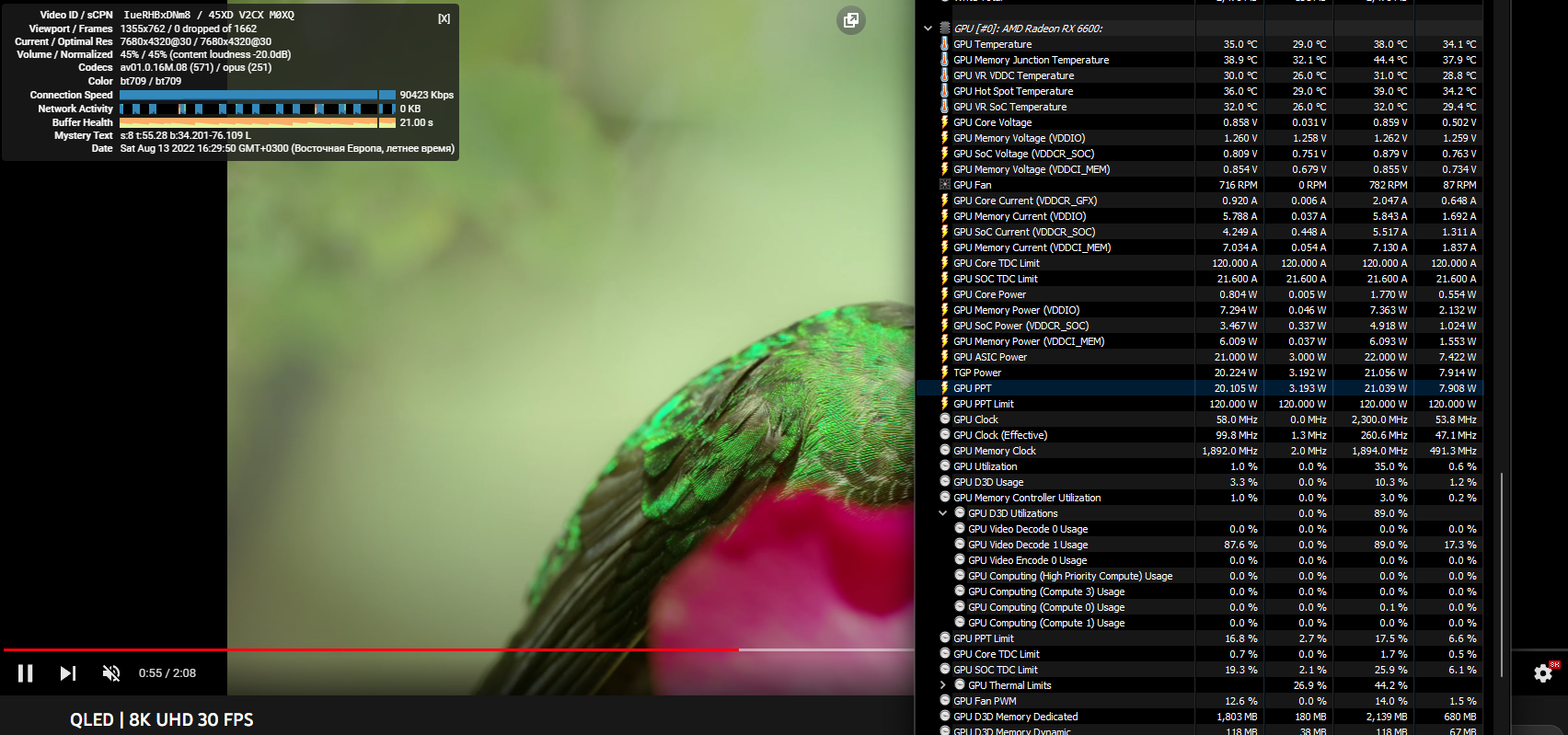Select the GPU SoC Current (VDDCR_SOC) row
Viewport: 1568px width, 735px height.
(x=1200, y=232)
